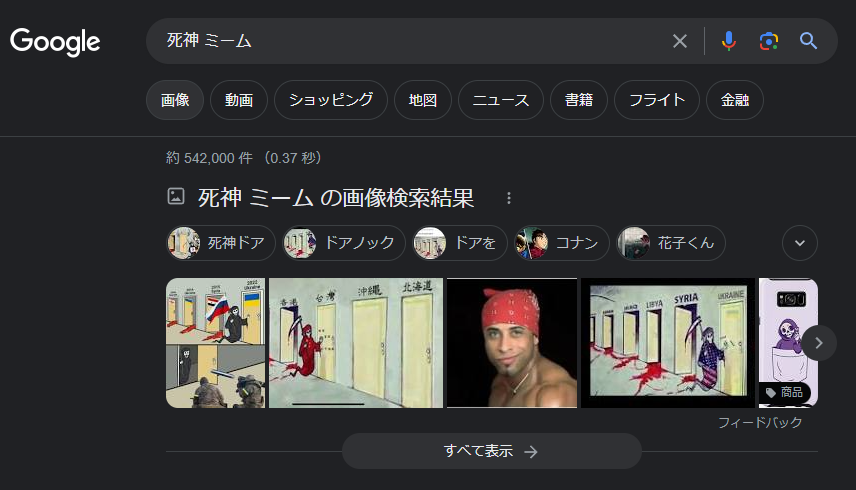Clear the search box with X icon
This screenshot has width=856, height=490.
tap(680, 41)
